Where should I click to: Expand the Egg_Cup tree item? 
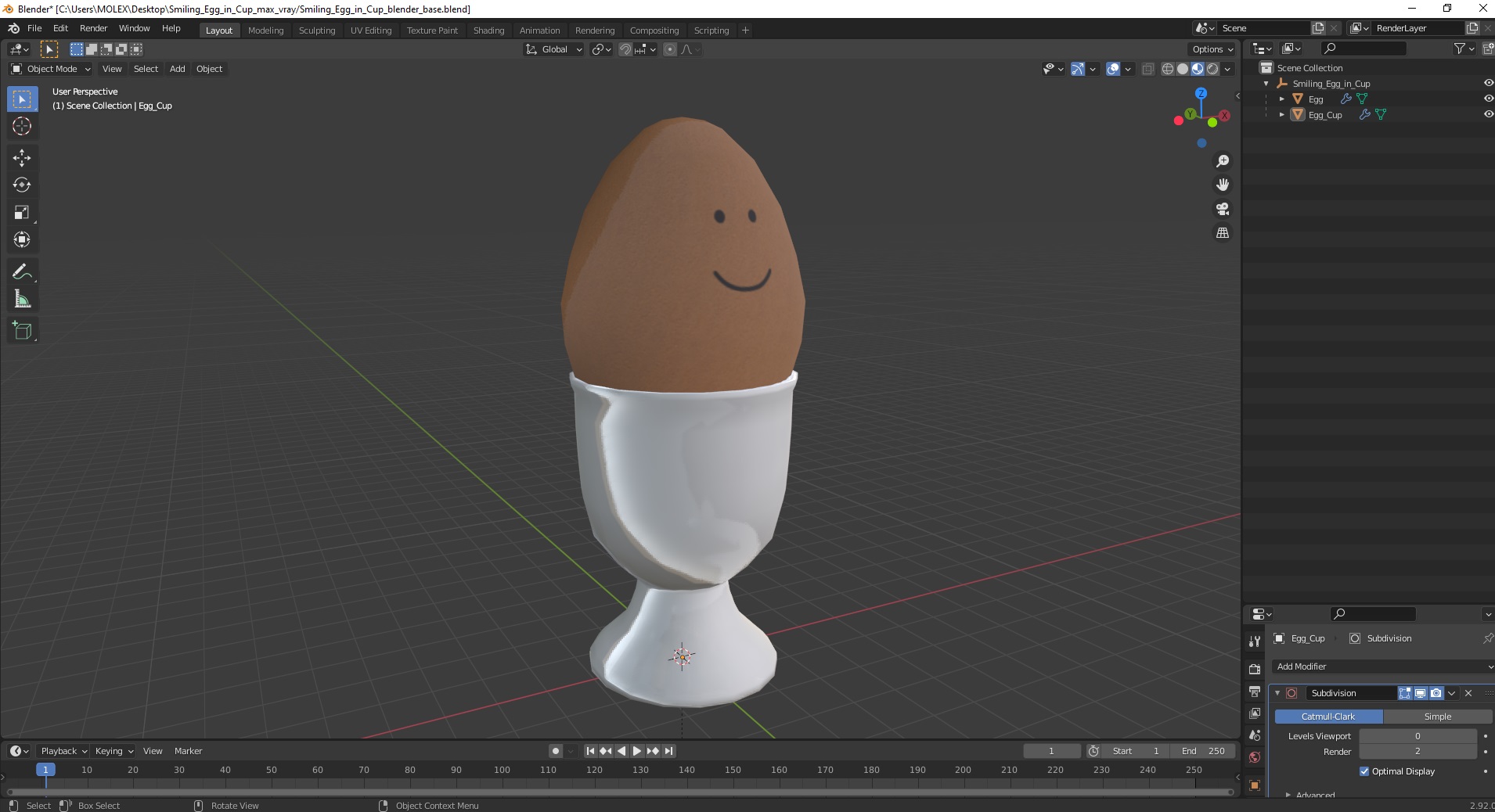click(1281, 115)
